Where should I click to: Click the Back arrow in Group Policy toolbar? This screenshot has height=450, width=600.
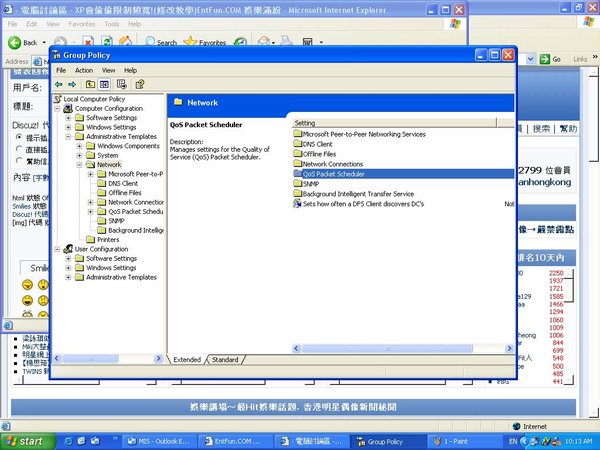click(59, 85)
